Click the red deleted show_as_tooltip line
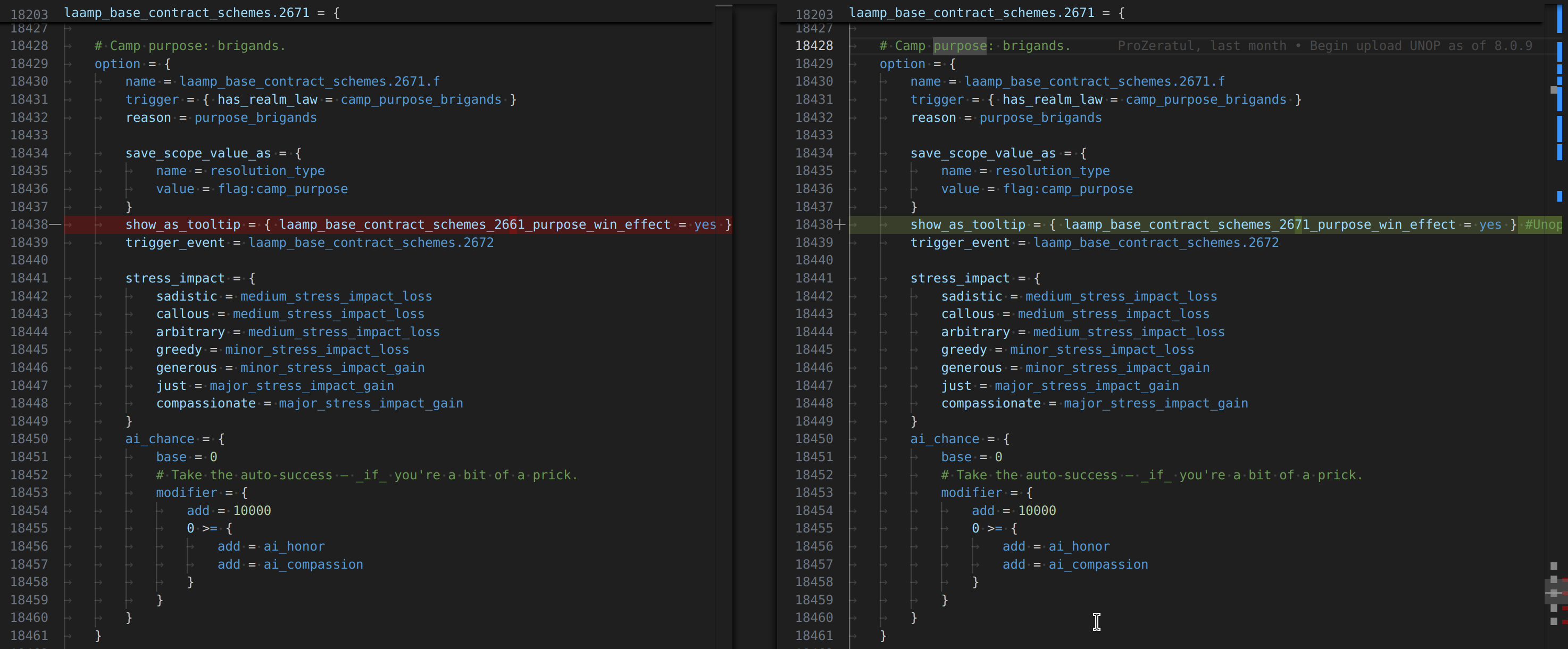 [x=396, y=224]
